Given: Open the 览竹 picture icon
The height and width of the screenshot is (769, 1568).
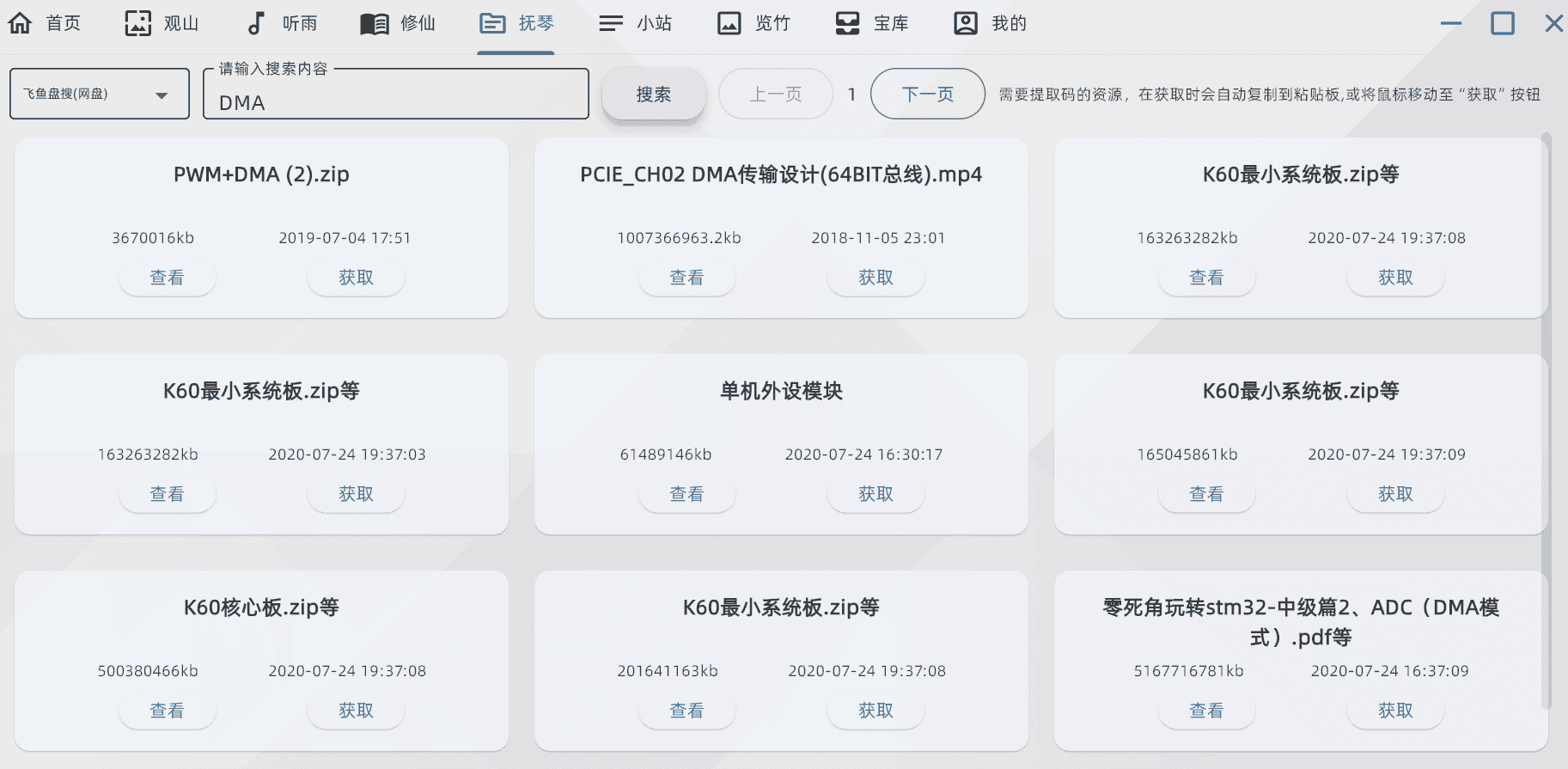Looking at the screenshot, I should coord(729,23).
